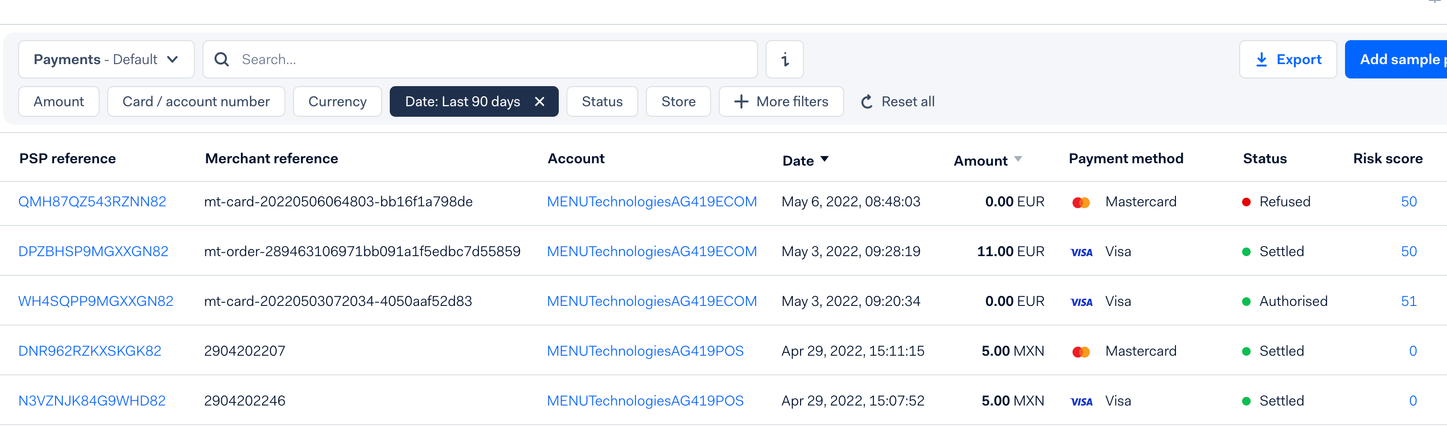Open the account link in the 11.00 EUR row
Screen dimensions: 1447x427
[652, 251]
